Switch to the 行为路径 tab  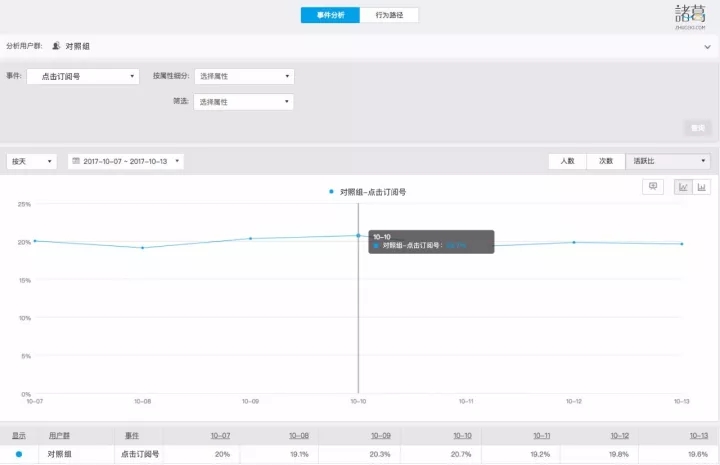tap(389, 15)
